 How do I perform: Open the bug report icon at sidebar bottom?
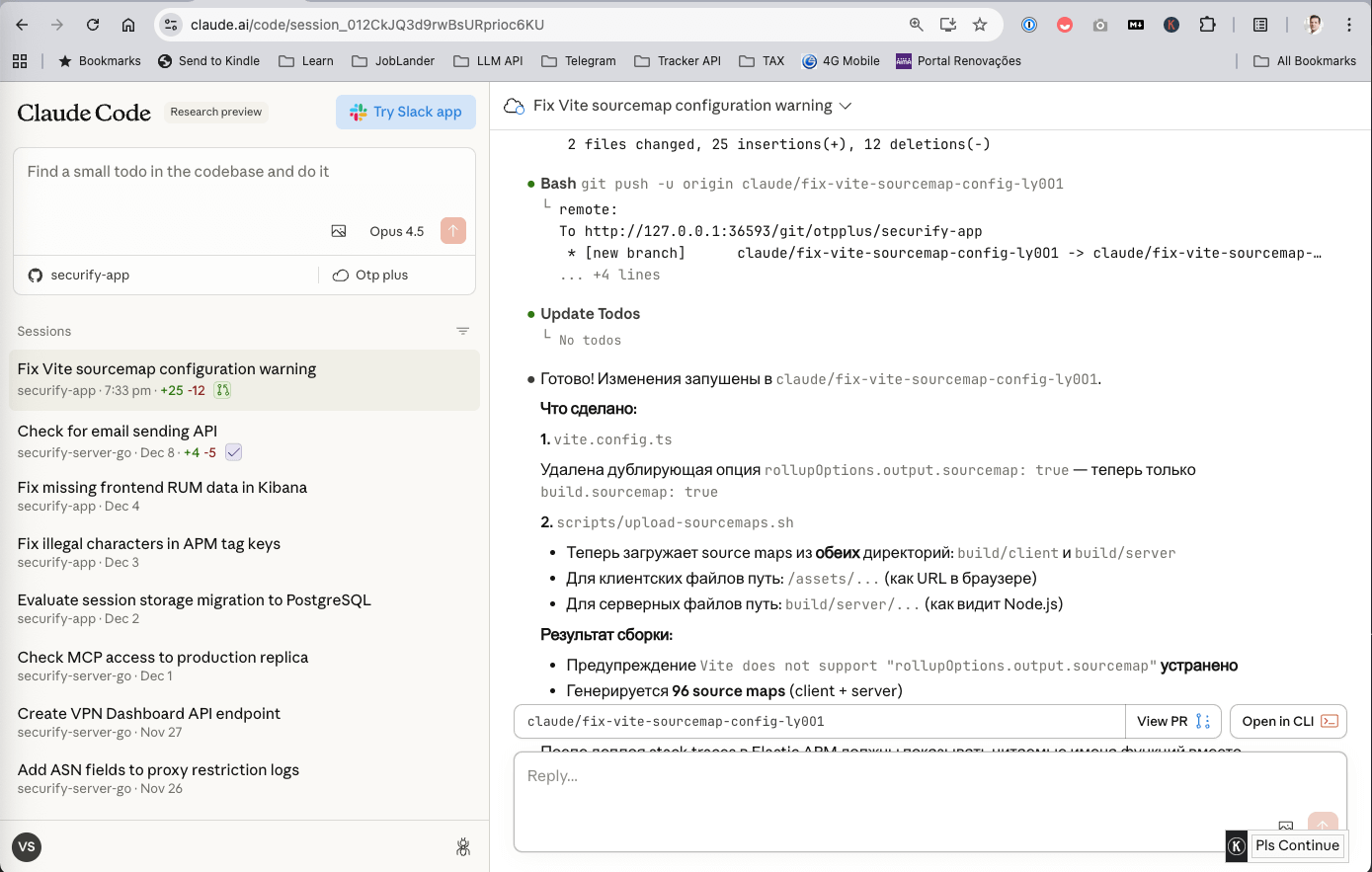462,846
